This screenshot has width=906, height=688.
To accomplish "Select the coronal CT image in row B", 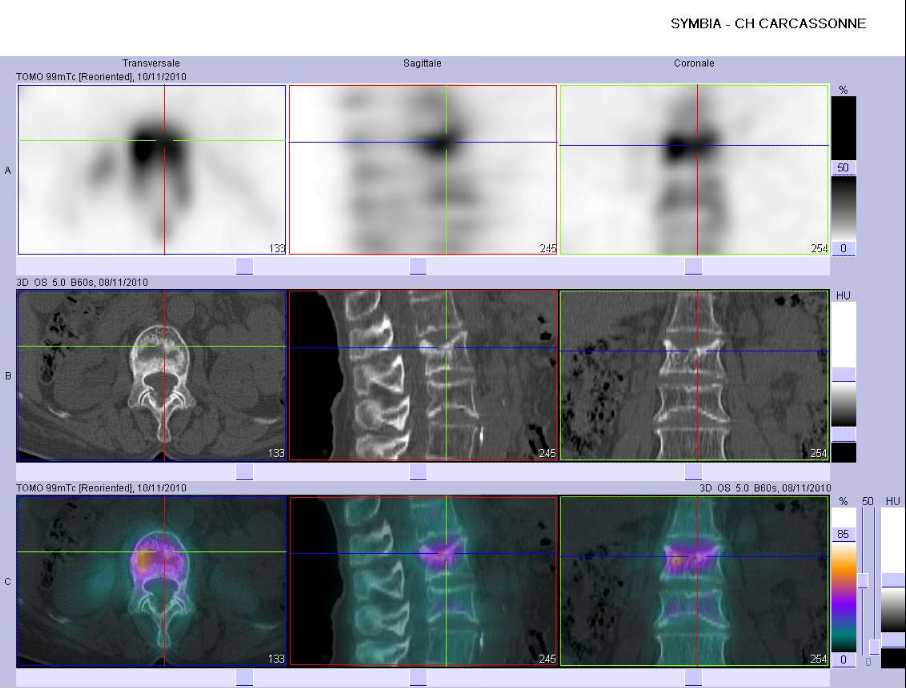I will coord(694,375).
